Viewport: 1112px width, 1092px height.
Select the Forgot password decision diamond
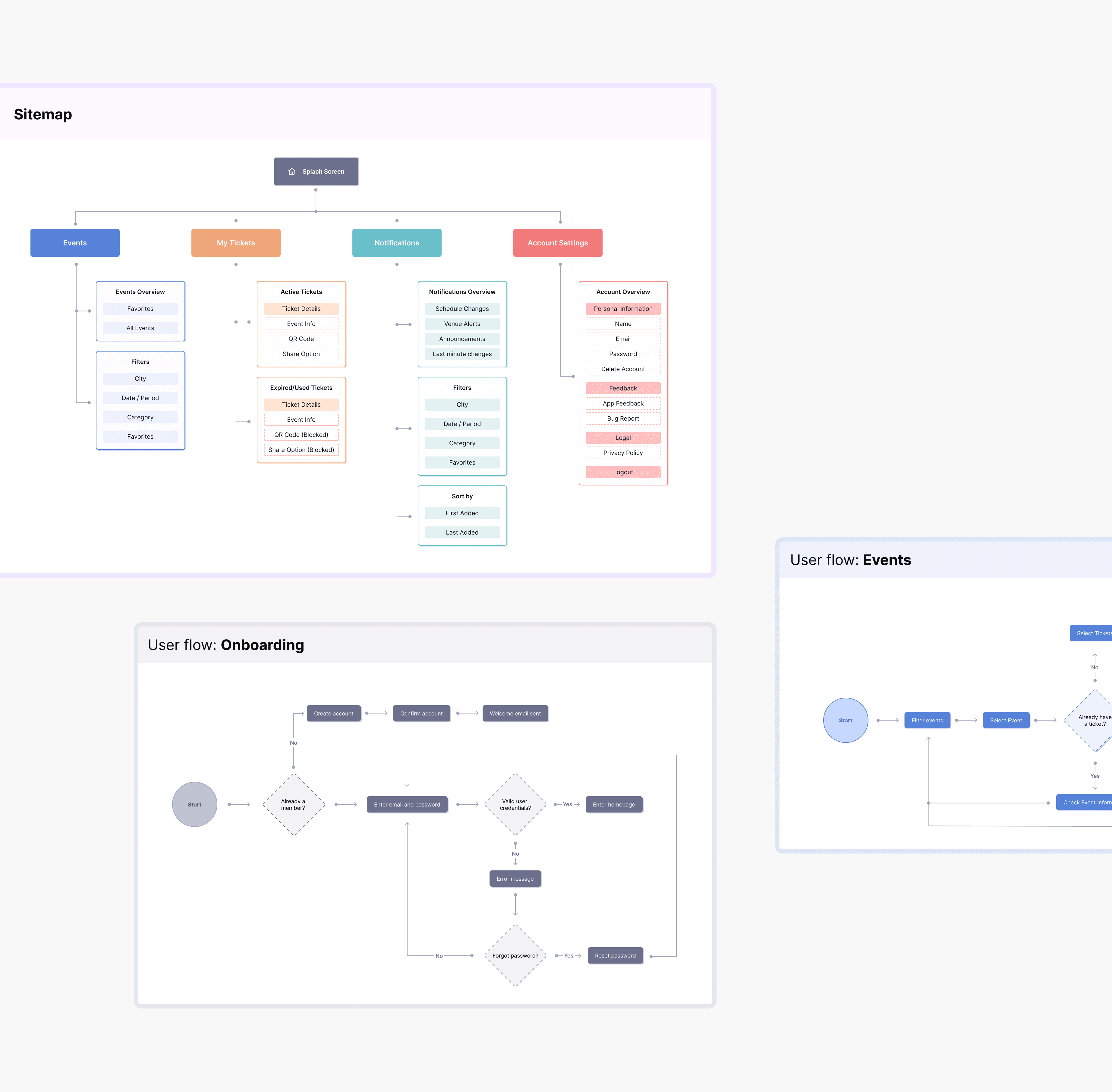pyautogui.click(x=515, y=955)
